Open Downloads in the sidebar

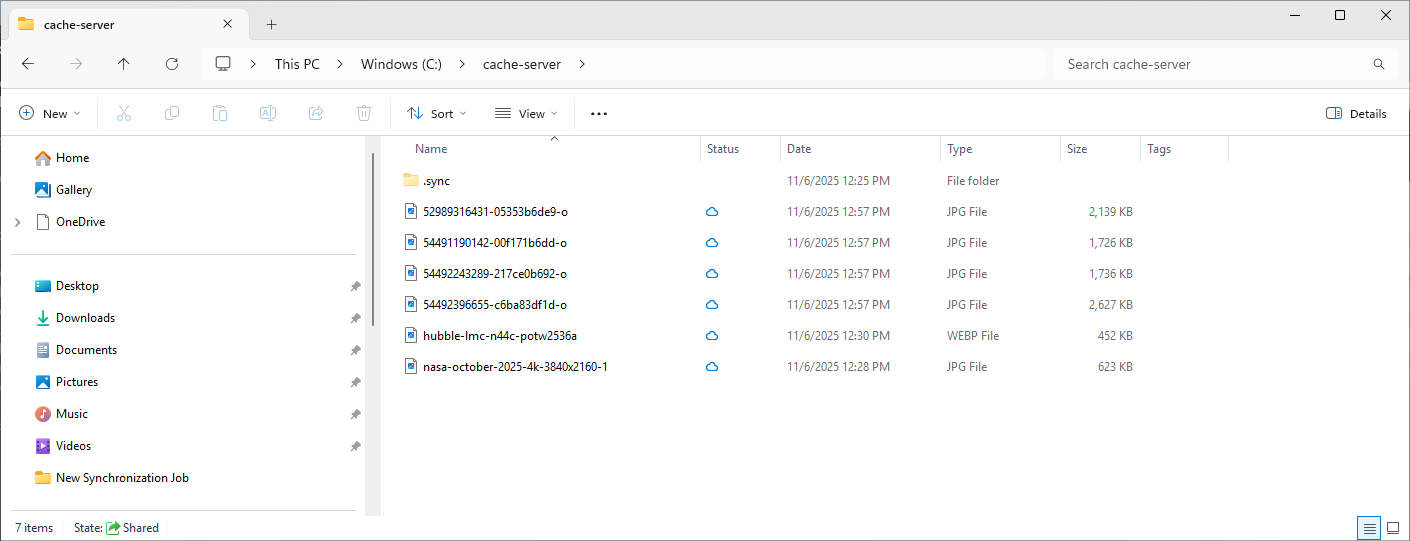[x=85, y=318]
